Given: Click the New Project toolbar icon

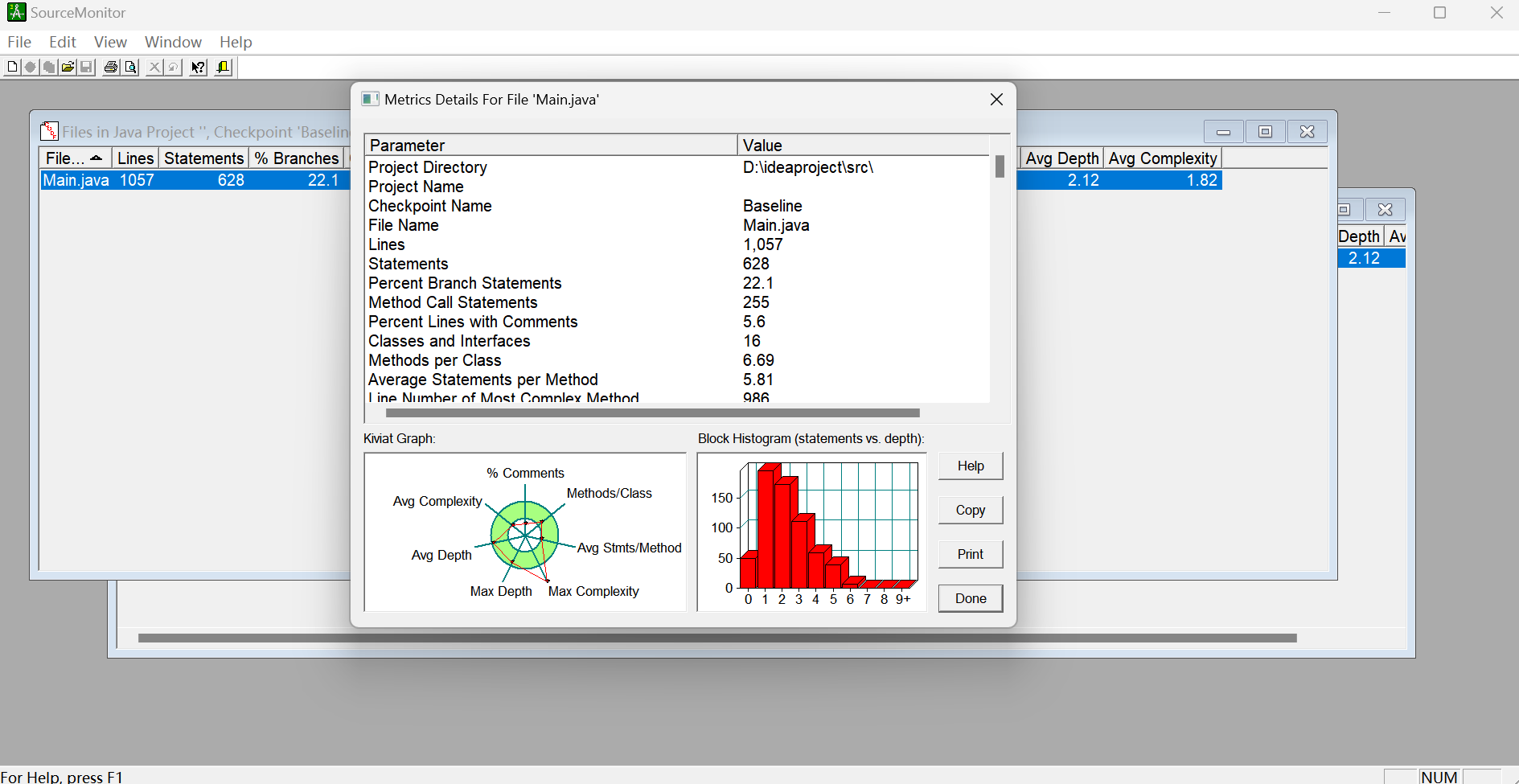Looking at the screenshot, I should 12,68.
